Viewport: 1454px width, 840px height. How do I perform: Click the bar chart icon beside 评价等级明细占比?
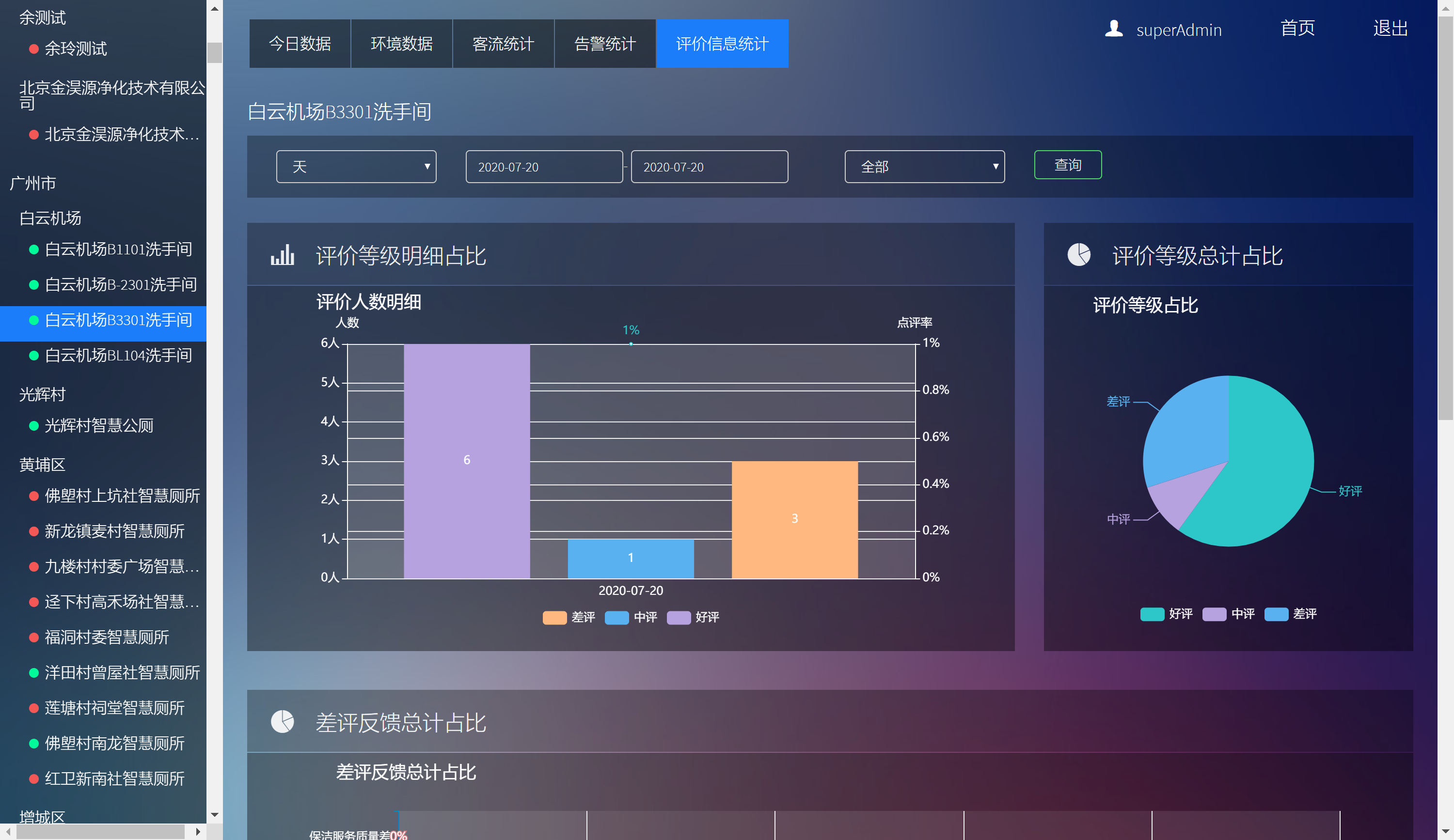[282, 255]
